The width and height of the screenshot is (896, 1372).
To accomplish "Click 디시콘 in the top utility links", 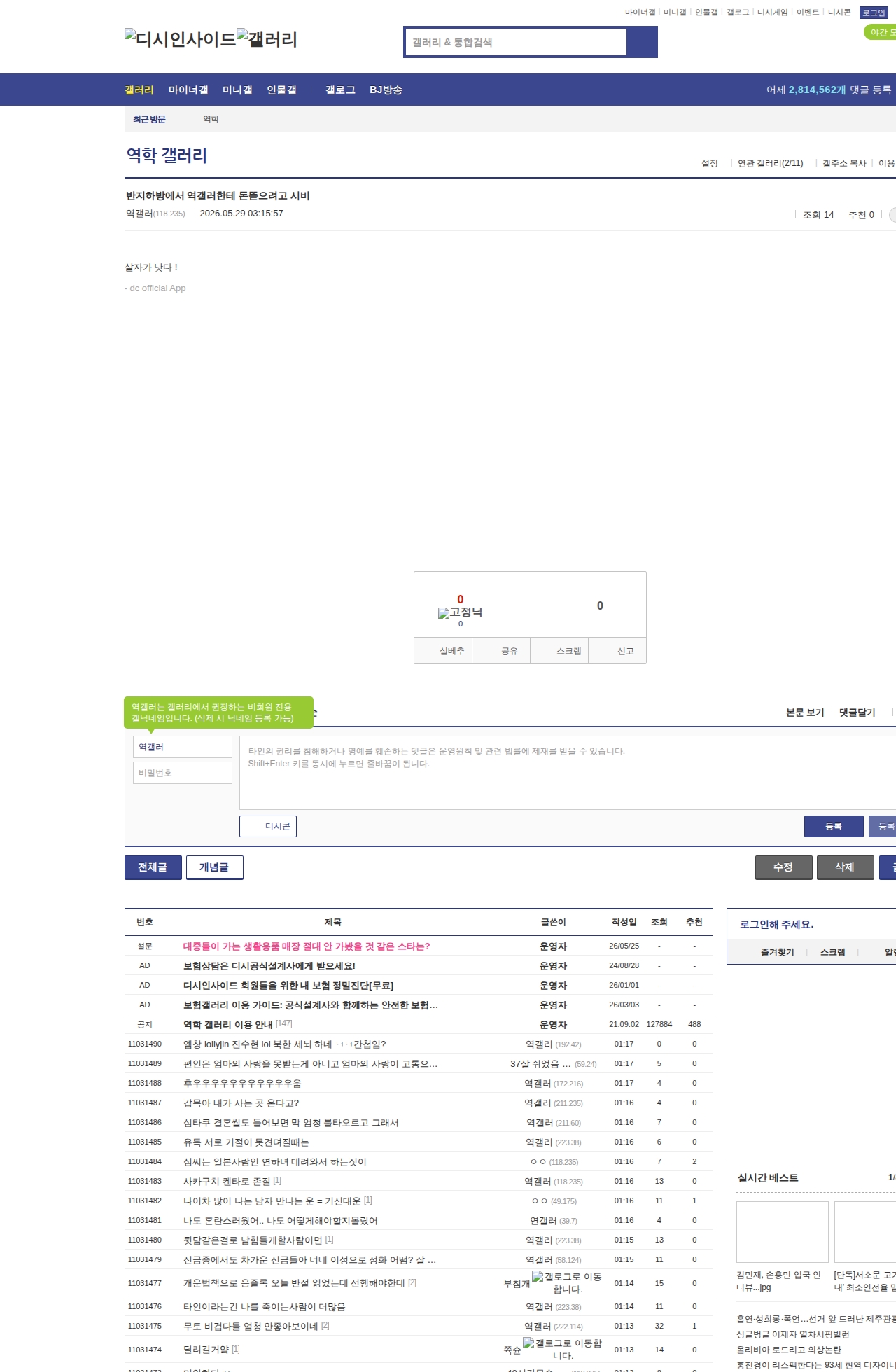I will [x=839, y=13].
